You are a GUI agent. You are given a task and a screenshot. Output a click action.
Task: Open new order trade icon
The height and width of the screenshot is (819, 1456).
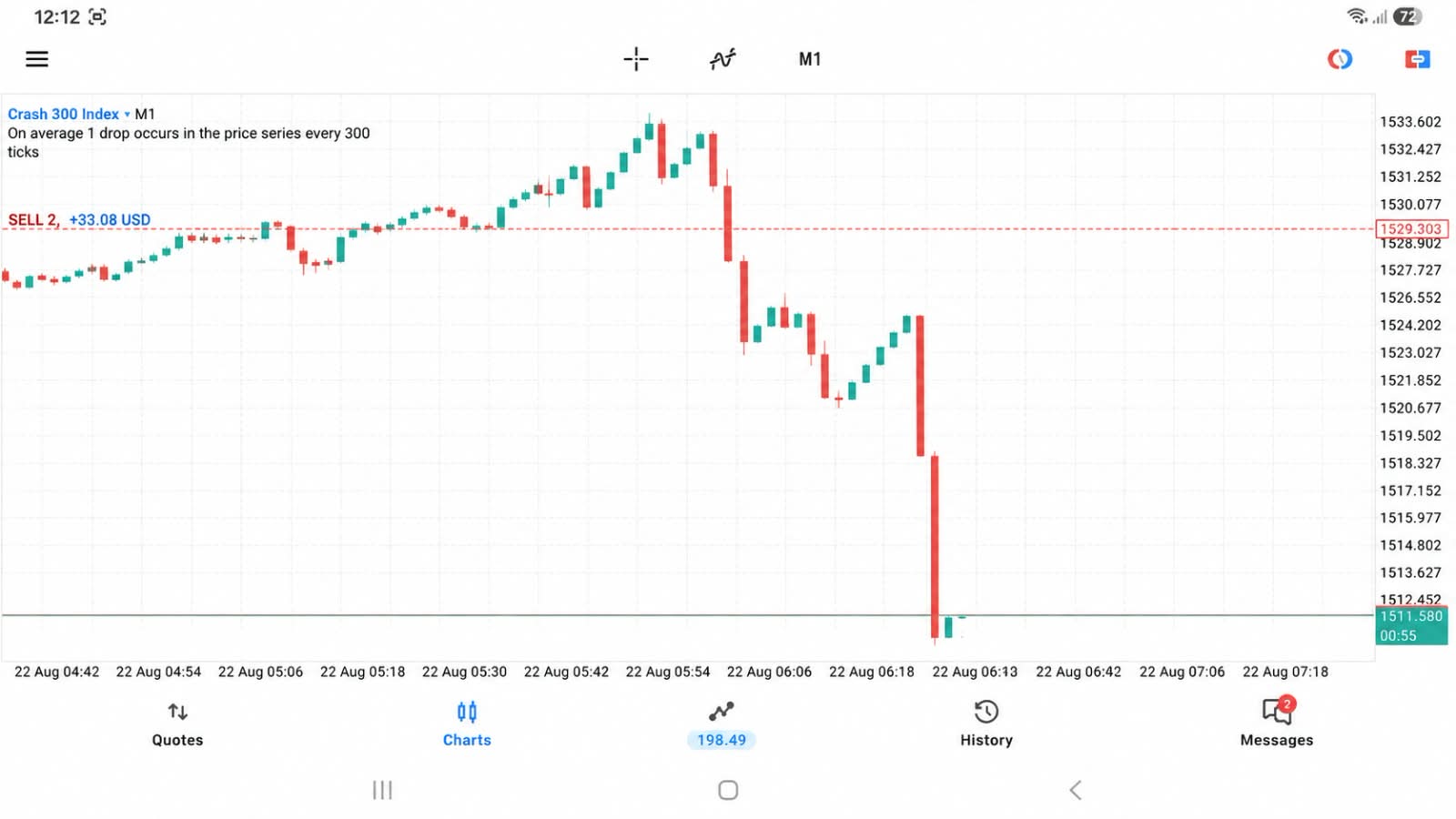(x=1417, y=59)
